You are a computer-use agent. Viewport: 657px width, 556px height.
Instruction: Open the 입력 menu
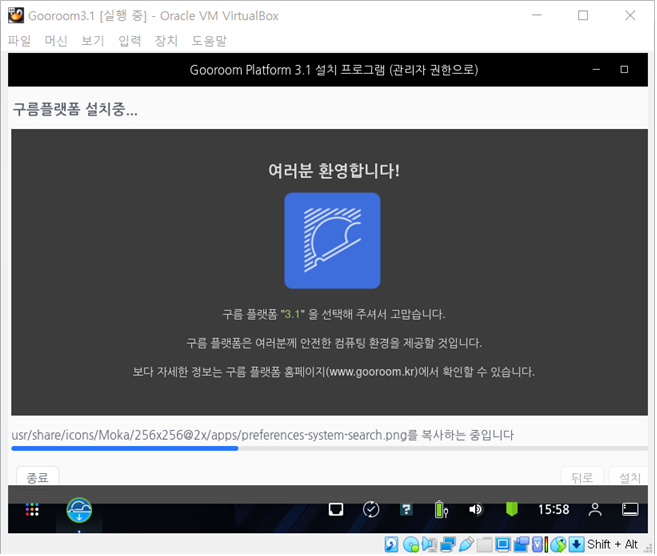(x=129, y=41)
